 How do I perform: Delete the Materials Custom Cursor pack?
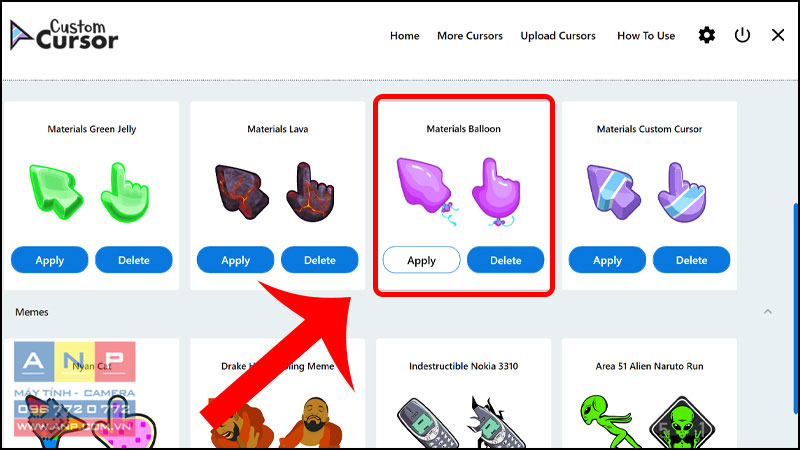pyautogui.click(x=691, y=260)
